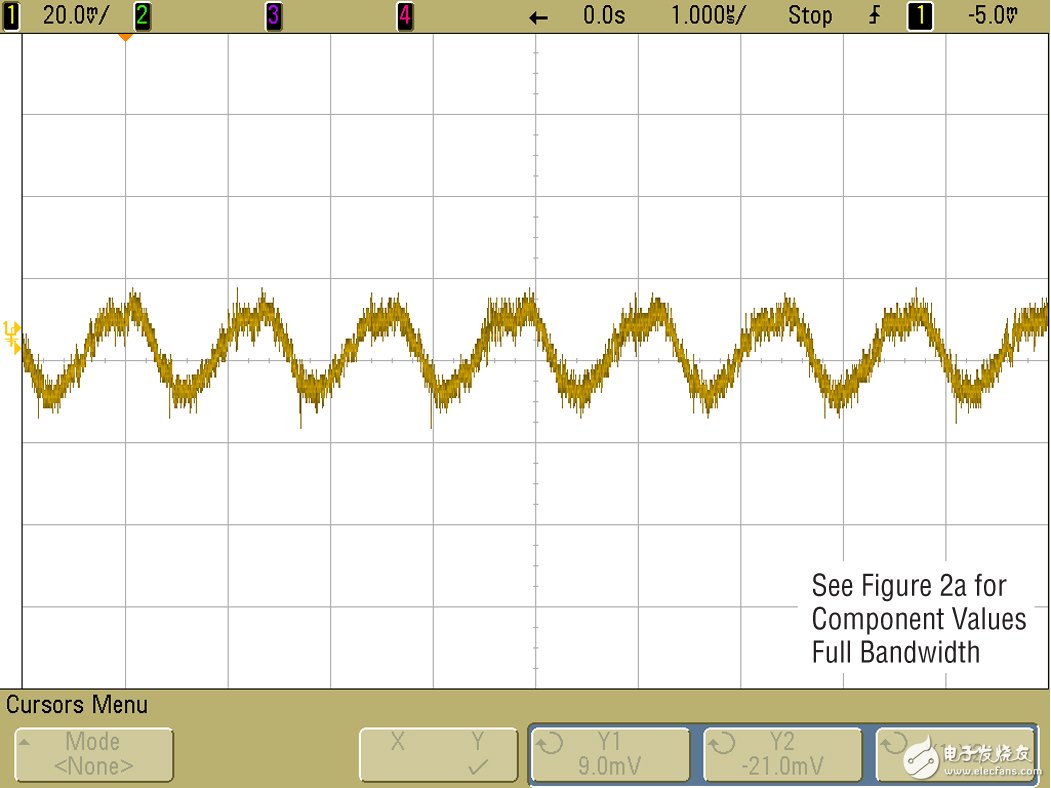Viewport: 1051px width, 788px height.
Task: Click the left arrow delay reference icon
Action: point(538,17)
